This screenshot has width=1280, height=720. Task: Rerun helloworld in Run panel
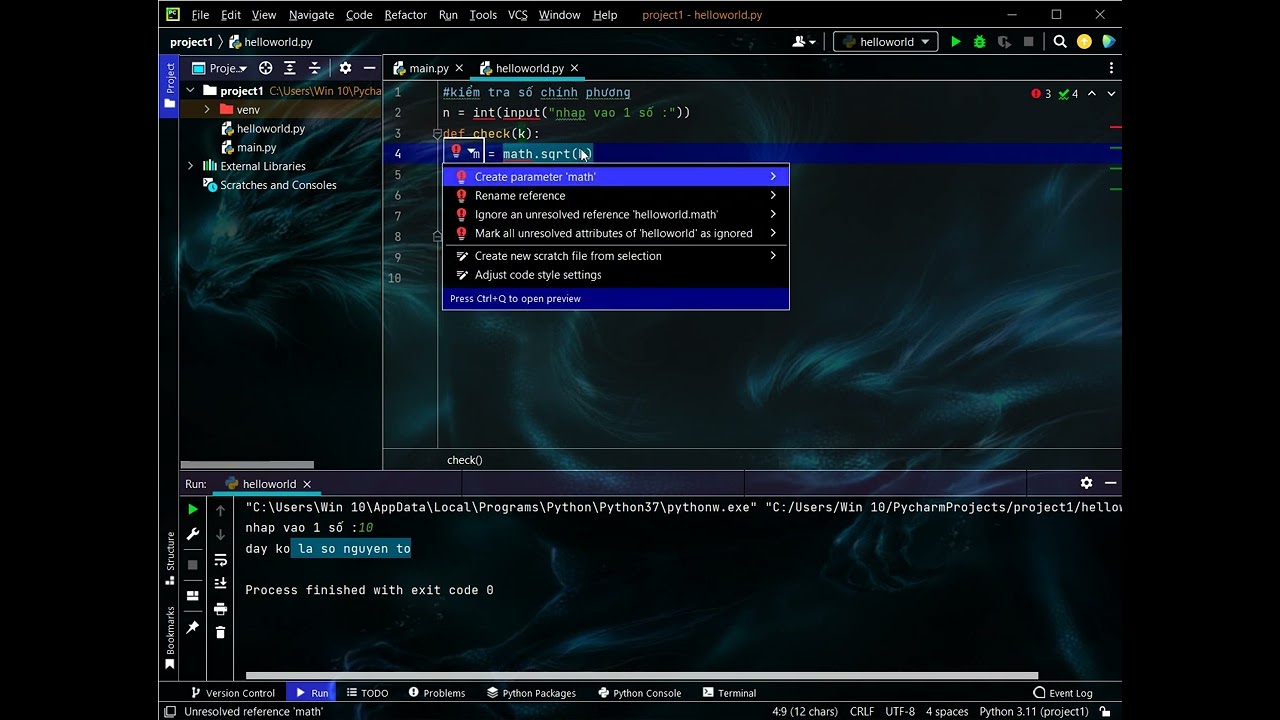(193, 510)
